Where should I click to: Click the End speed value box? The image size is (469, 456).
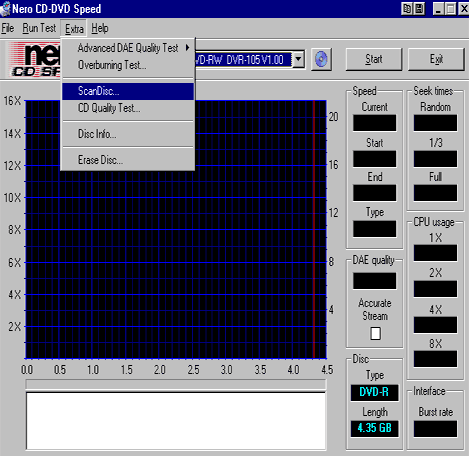click(375, 193)
